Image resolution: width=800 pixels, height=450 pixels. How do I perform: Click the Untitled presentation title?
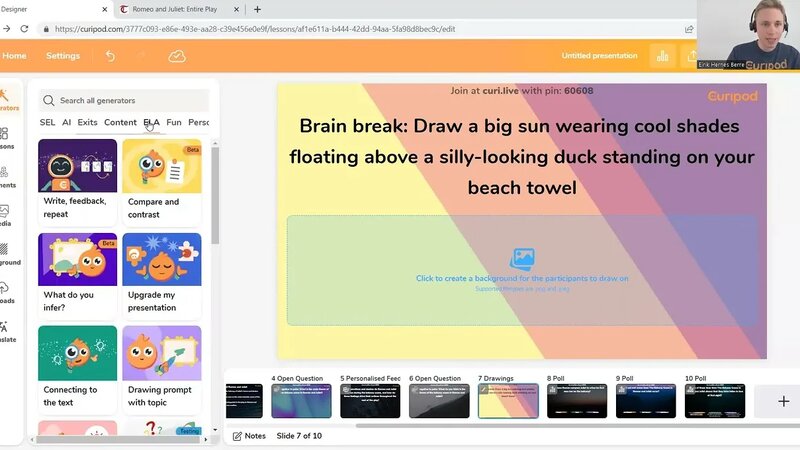[x=599, y=56]
